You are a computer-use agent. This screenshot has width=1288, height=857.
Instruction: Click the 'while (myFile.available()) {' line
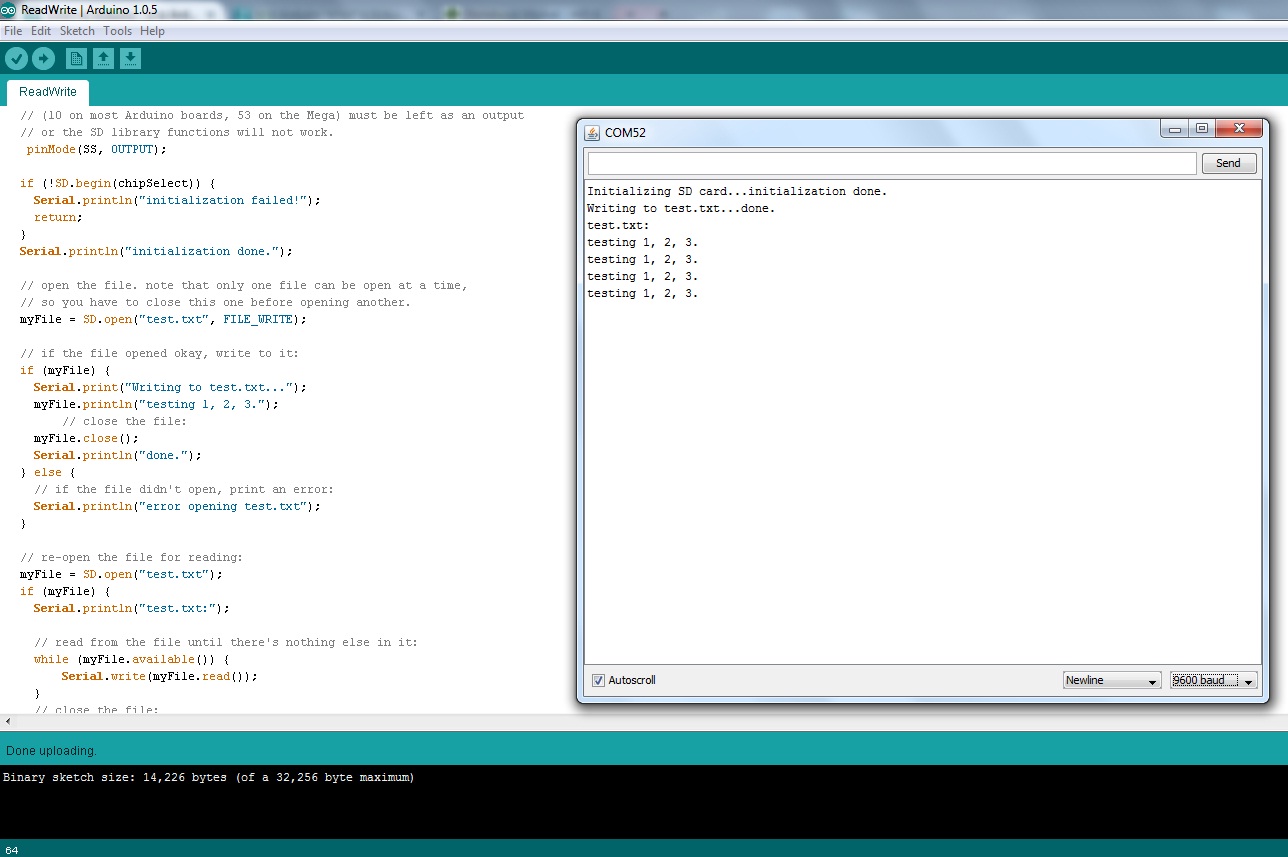(x=131, y=659)
